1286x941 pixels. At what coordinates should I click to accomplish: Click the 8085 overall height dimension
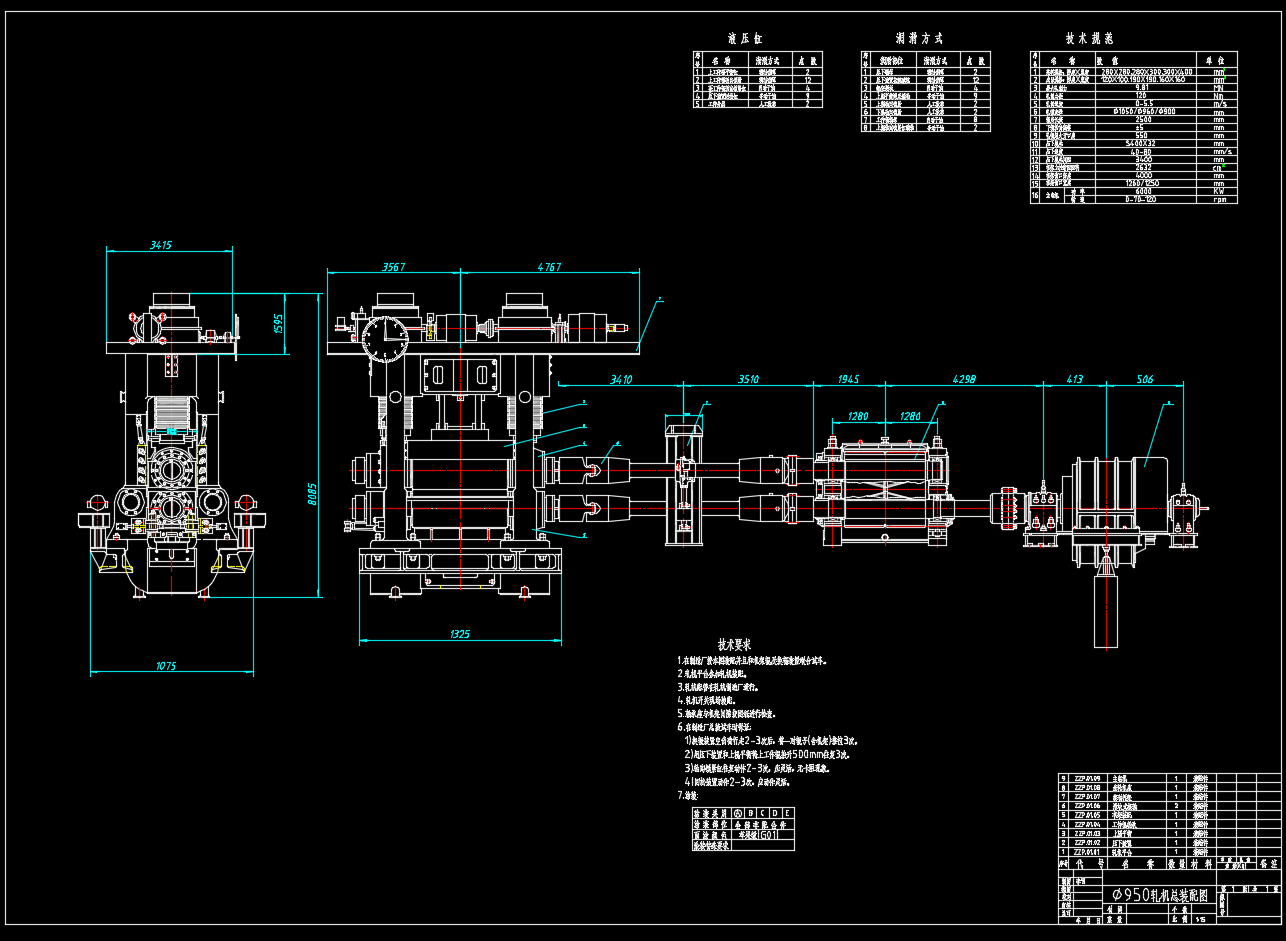[312, 494]
